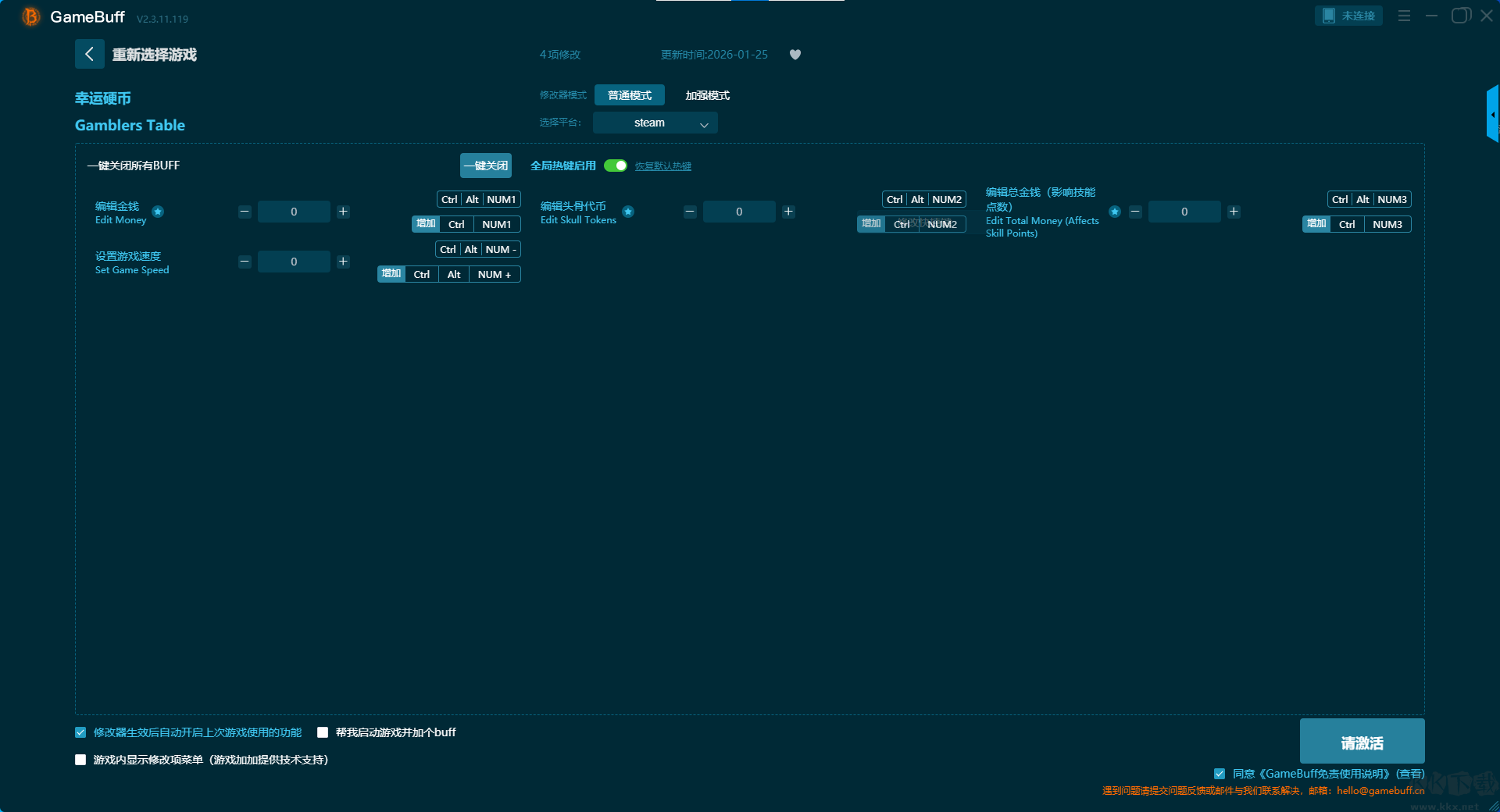Enable in-game modifier menu checkbox
The width and height of the screenshot is (1500, 812).
tap(80, 760)
